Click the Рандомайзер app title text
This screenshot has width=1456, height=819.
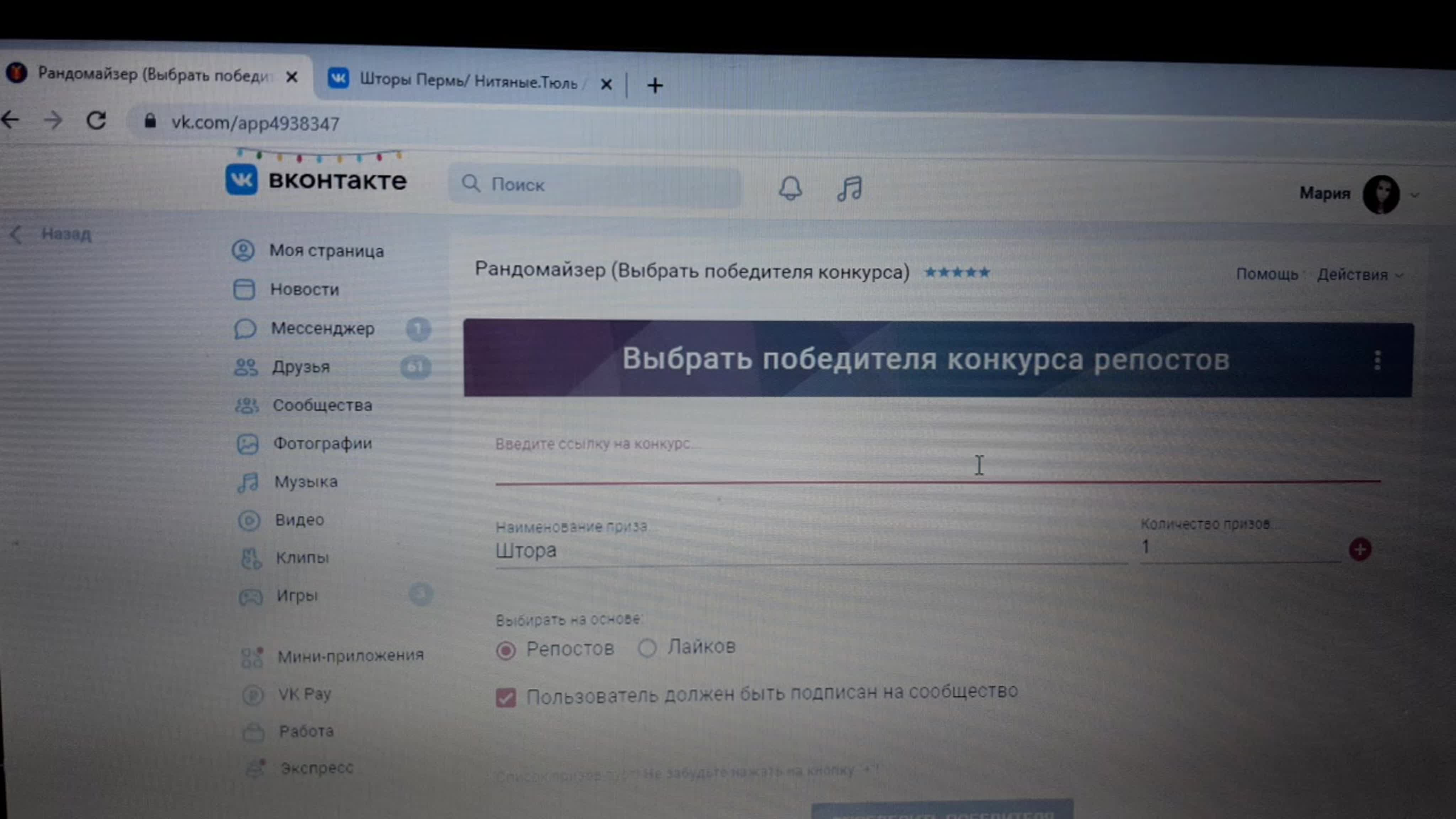692,271
